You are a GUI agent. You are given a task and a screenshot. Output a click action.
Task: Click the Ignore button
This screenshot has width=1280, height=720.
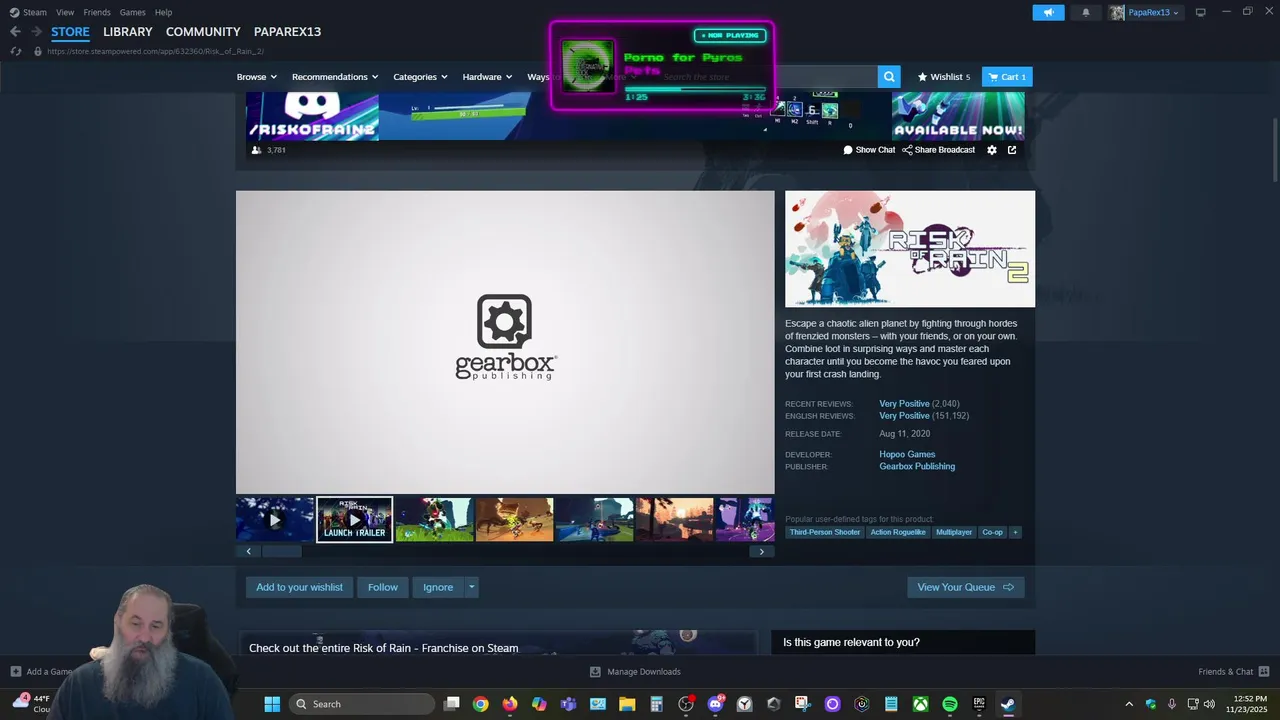tap(438, 587)
